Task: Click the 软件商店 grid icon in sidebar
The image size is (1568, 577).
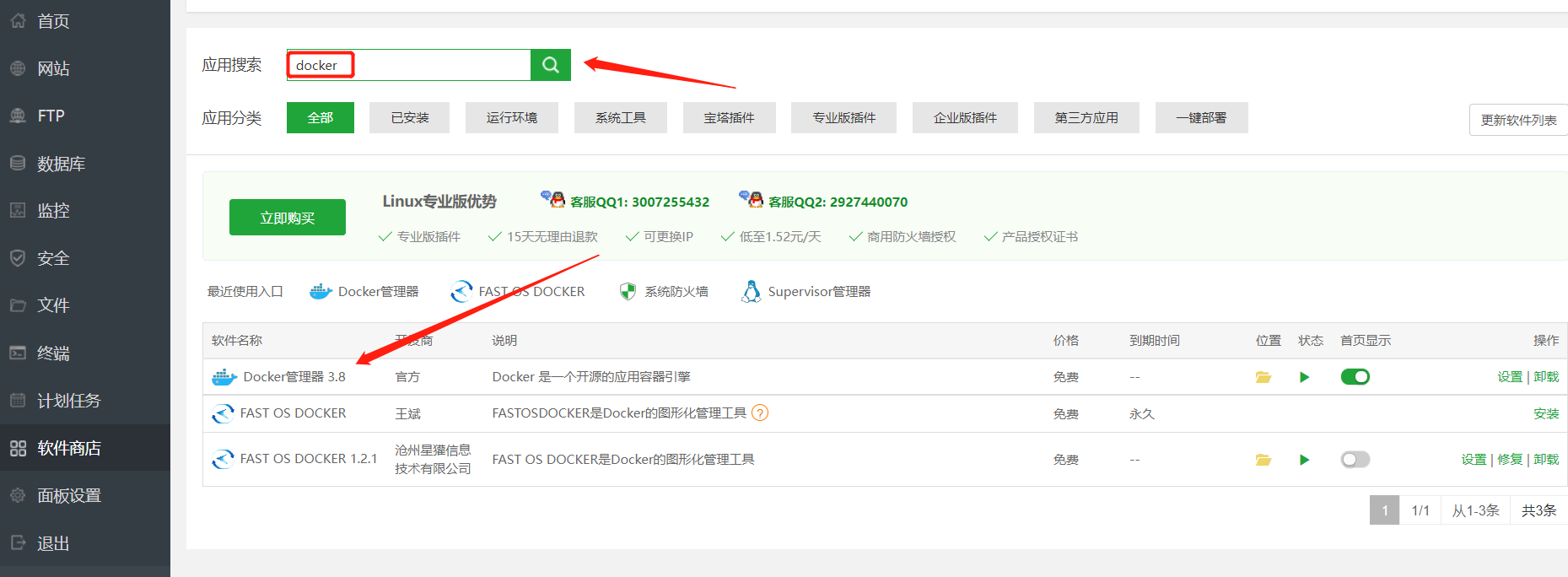Action: click(x=18, y=448)
